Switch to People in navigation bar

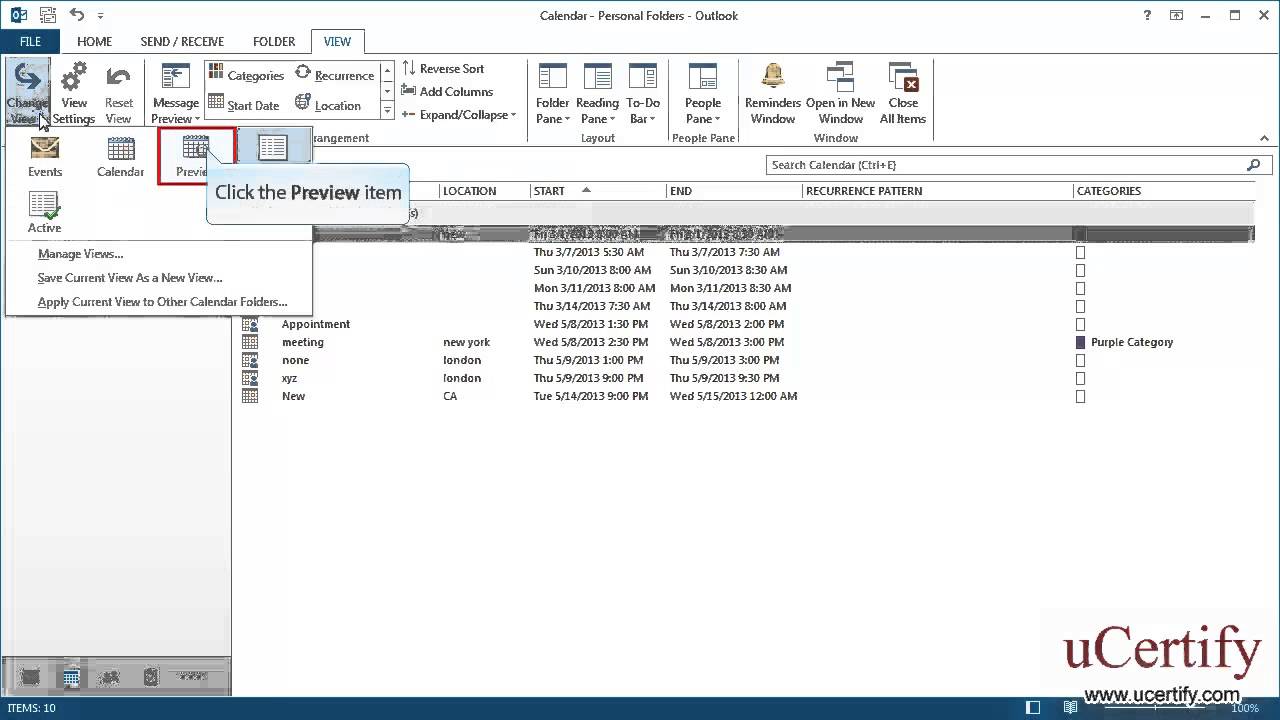pyautogui.click(x=110, y=677)
